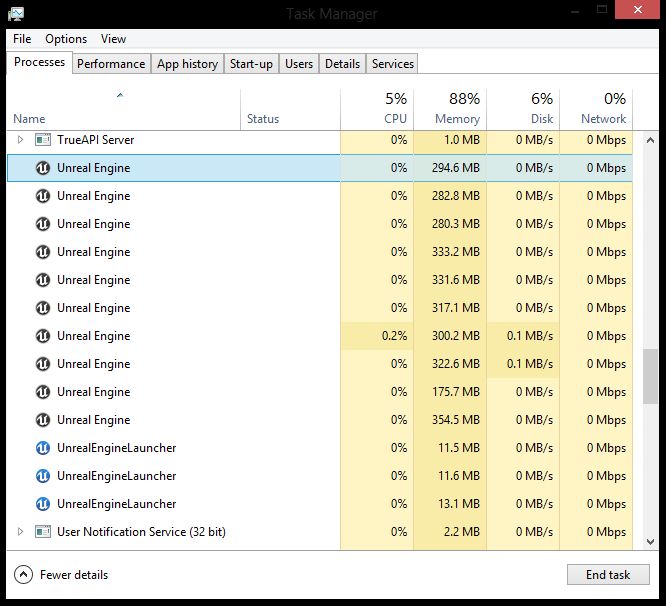Screen dimensions: 666x606
Task: Close the Task Manager window
Action: [638, 10]
